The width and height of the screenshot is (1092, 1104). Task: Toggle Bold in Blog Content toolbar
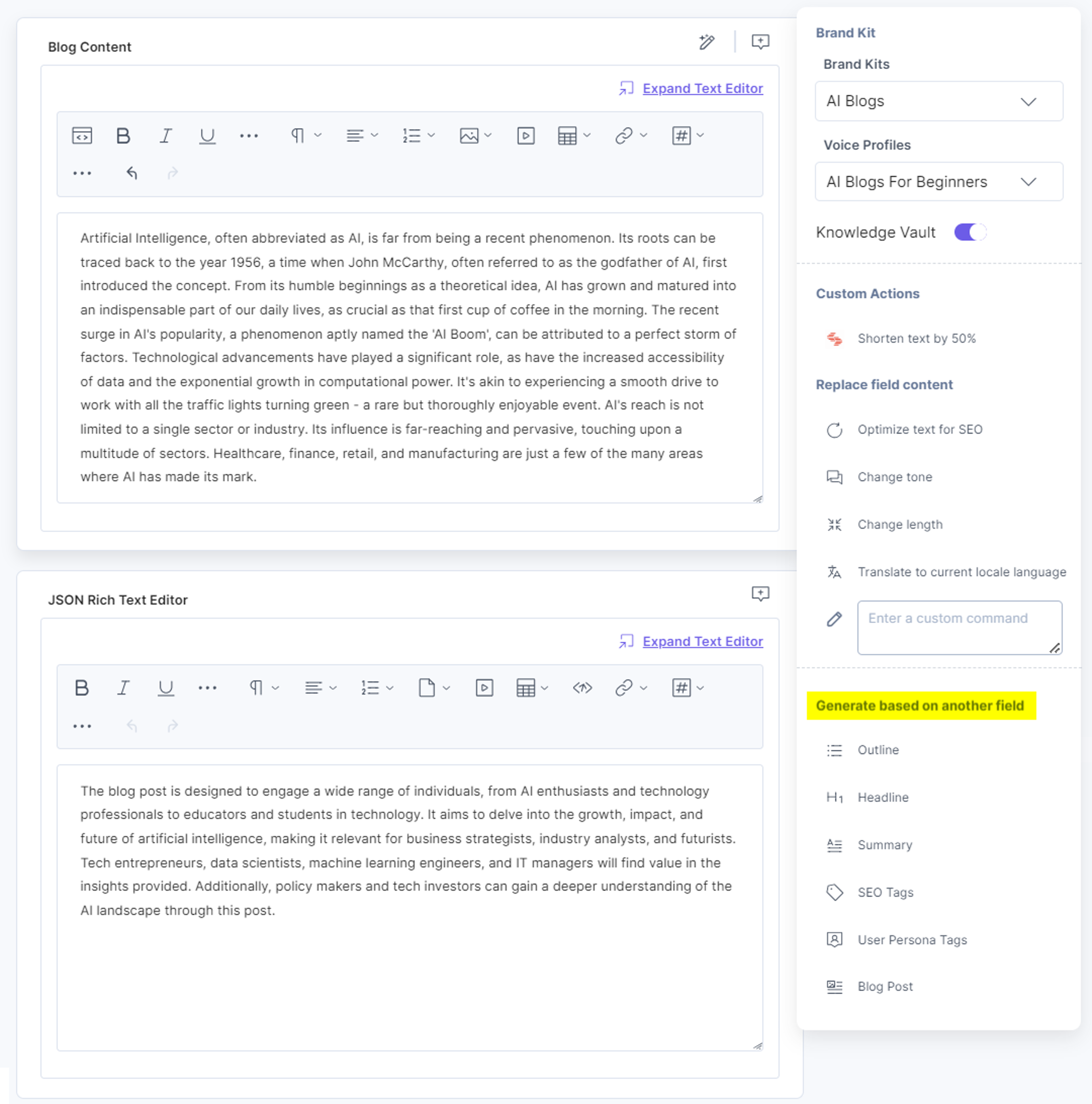(x=123, y=136)
